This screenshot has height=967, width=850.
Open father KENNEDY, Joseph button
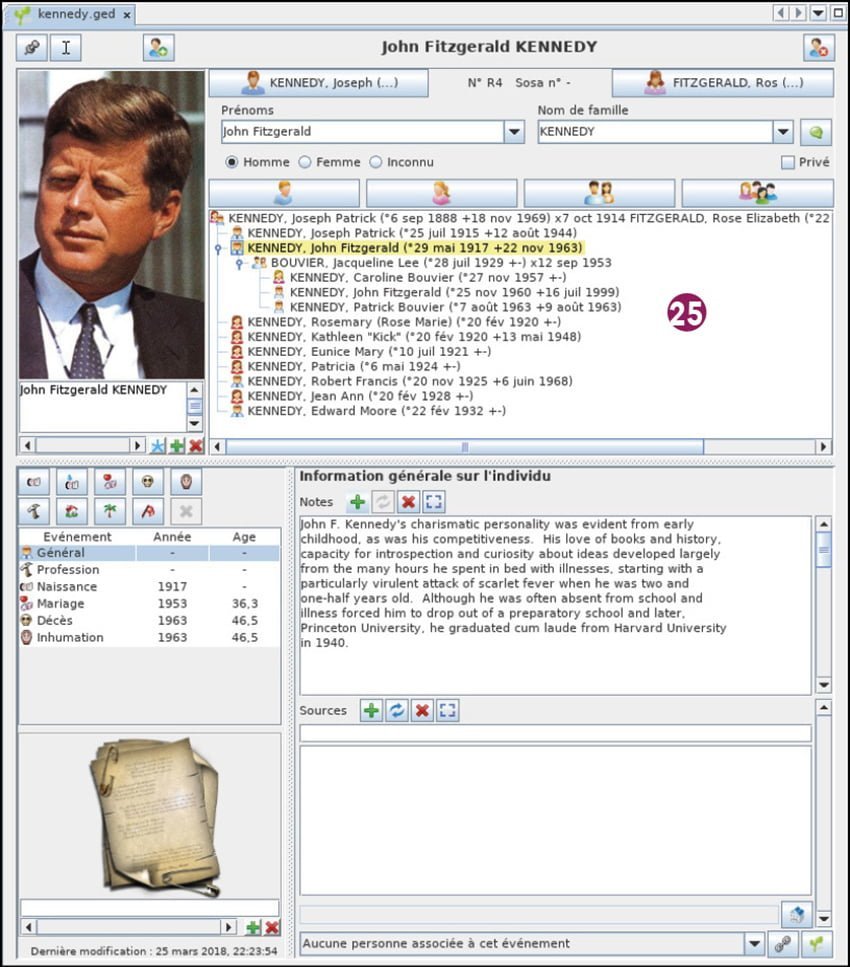click(318, 83)
